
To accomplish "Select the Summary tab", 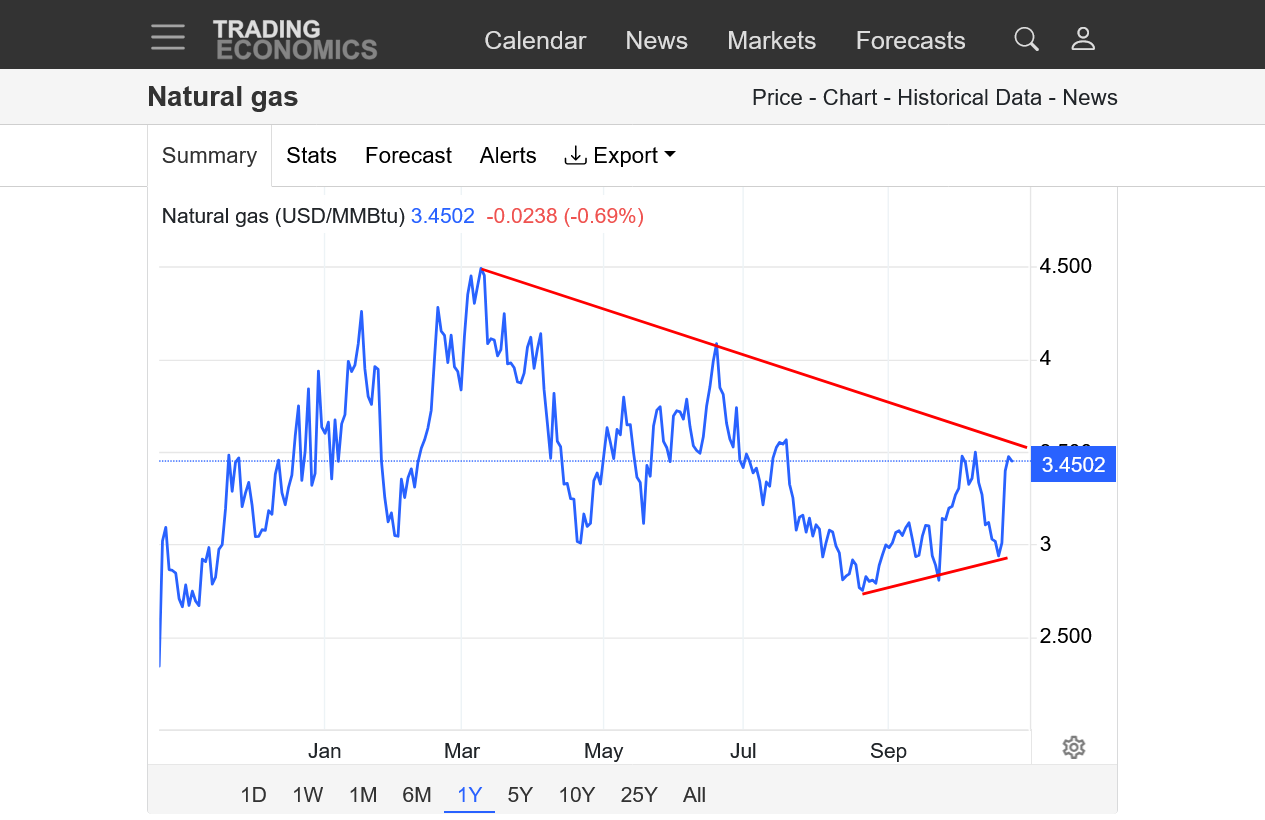I will (209, 155).
